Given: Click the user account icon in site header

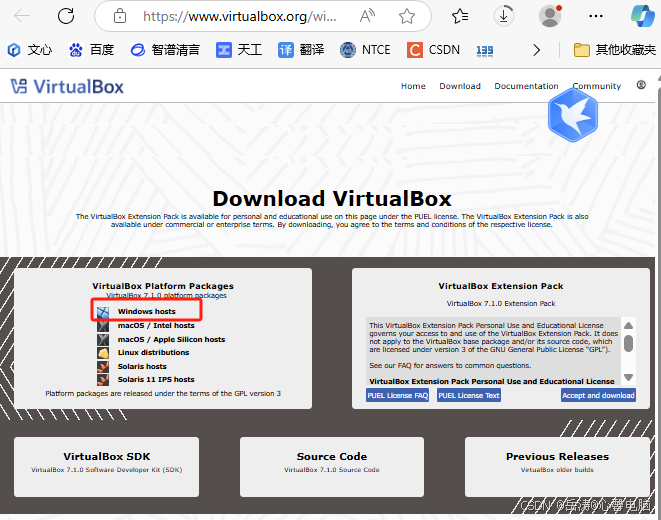Looking at the screenshot, I should [641, 85].
